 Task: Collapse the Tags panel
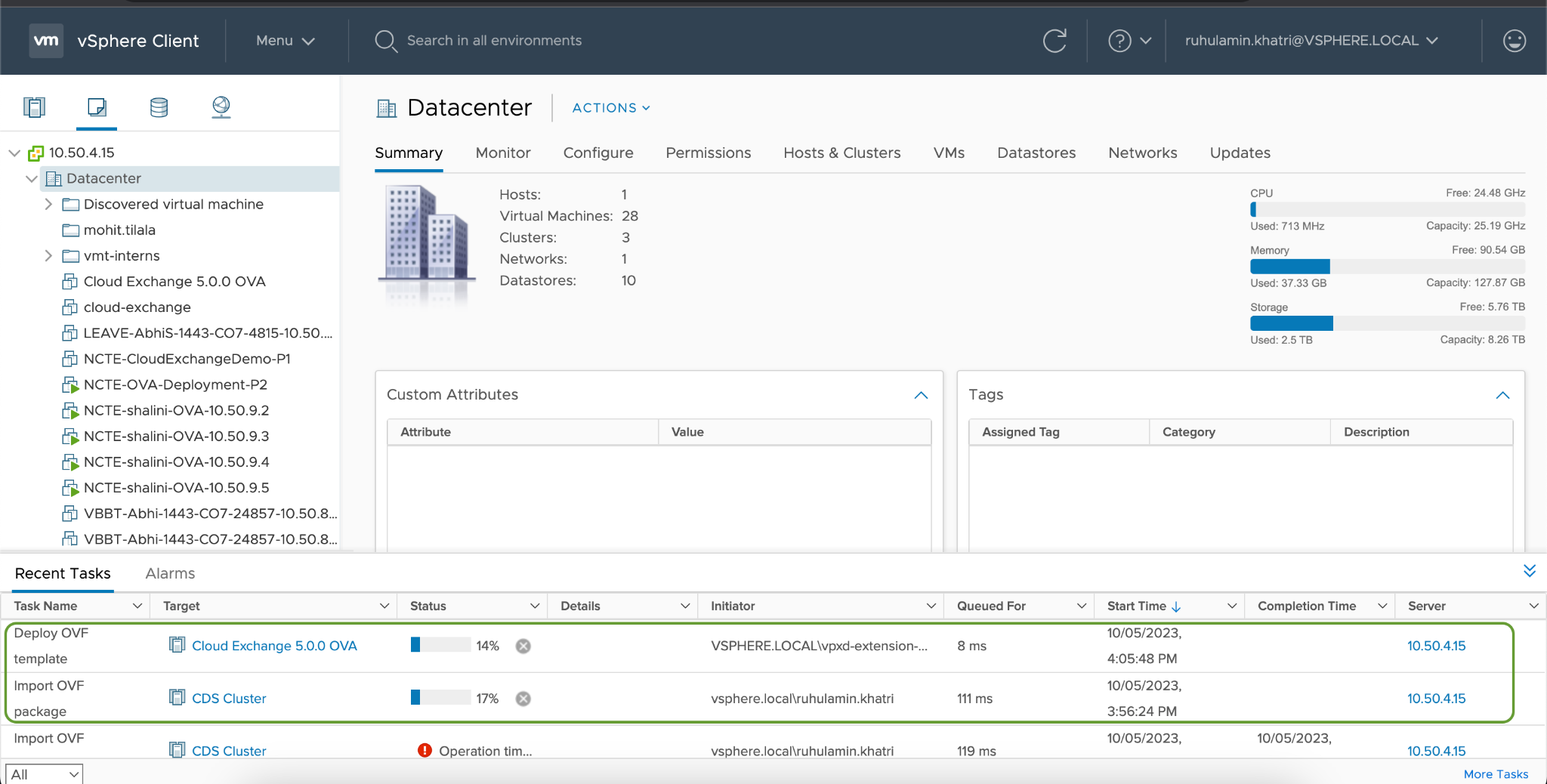coord(1502,395)
